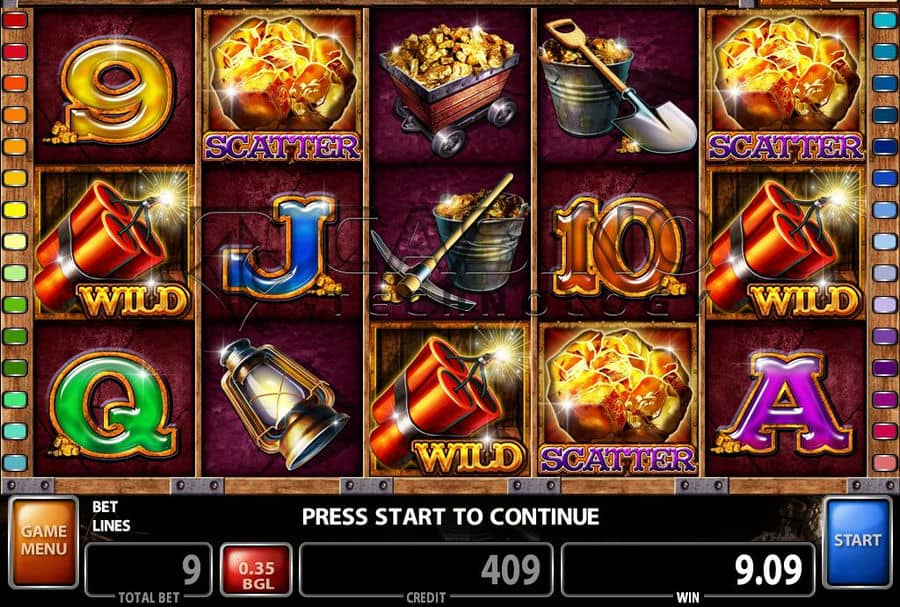Click the dynamite WILD on the middle reel
900x607 pixels.
tap(449, 400)
